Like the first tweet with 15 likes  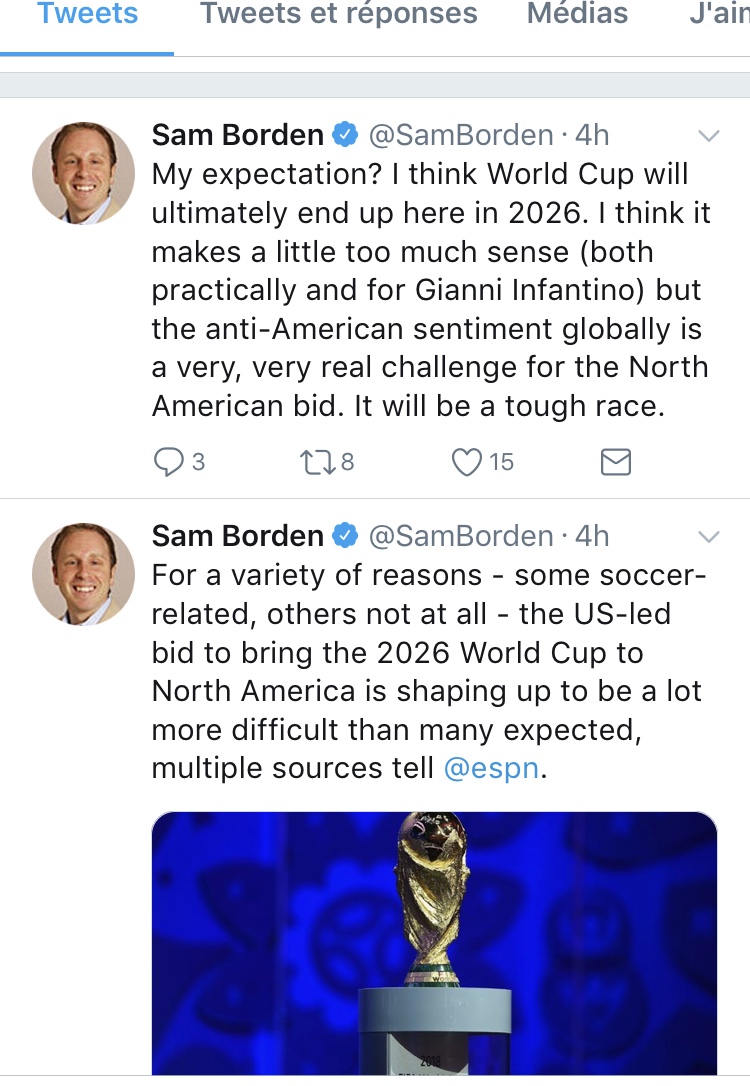click(x=468, y=461)
